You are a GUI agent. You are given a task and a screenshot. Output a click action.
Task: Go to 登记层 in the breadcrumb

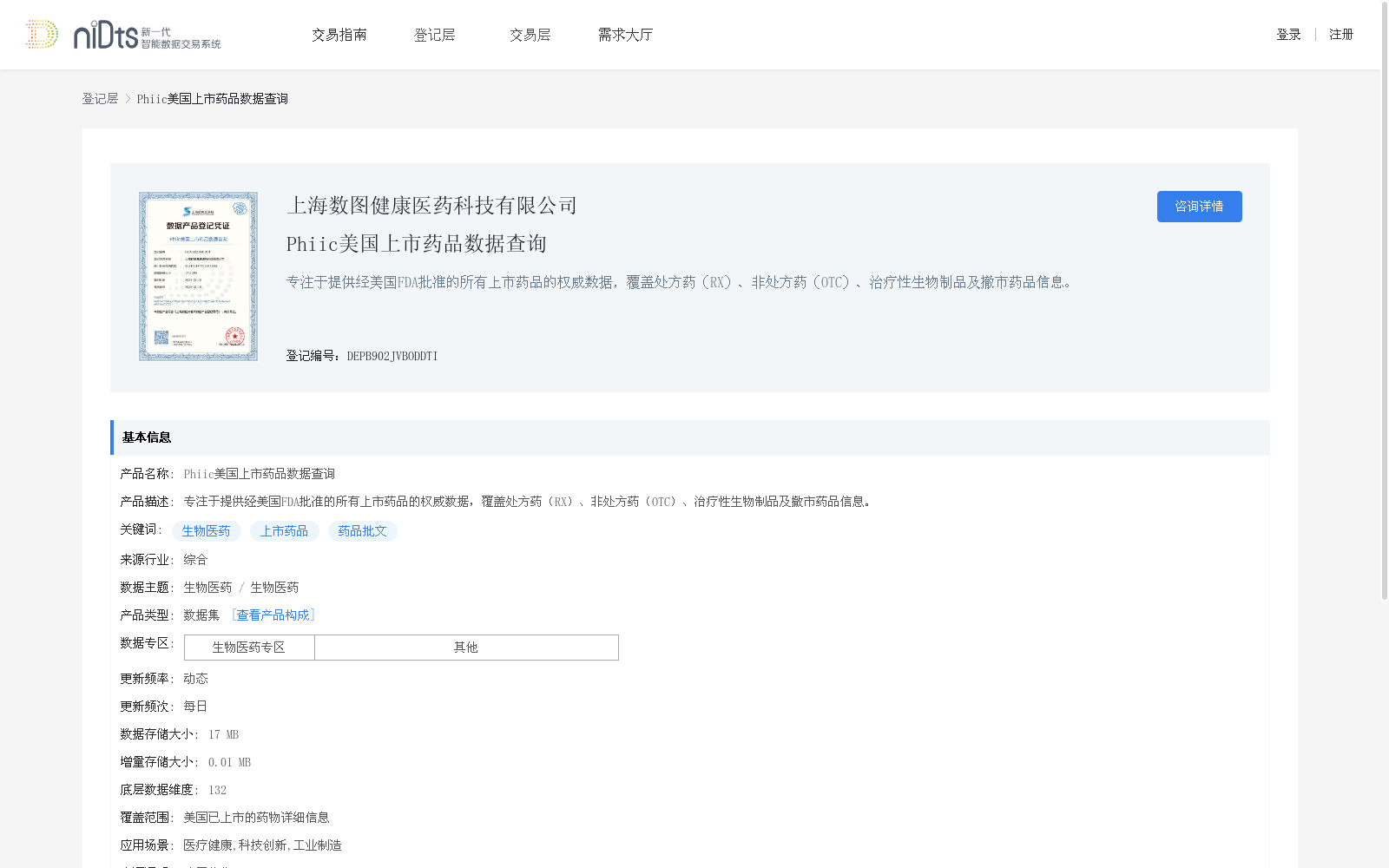(100, 99)
